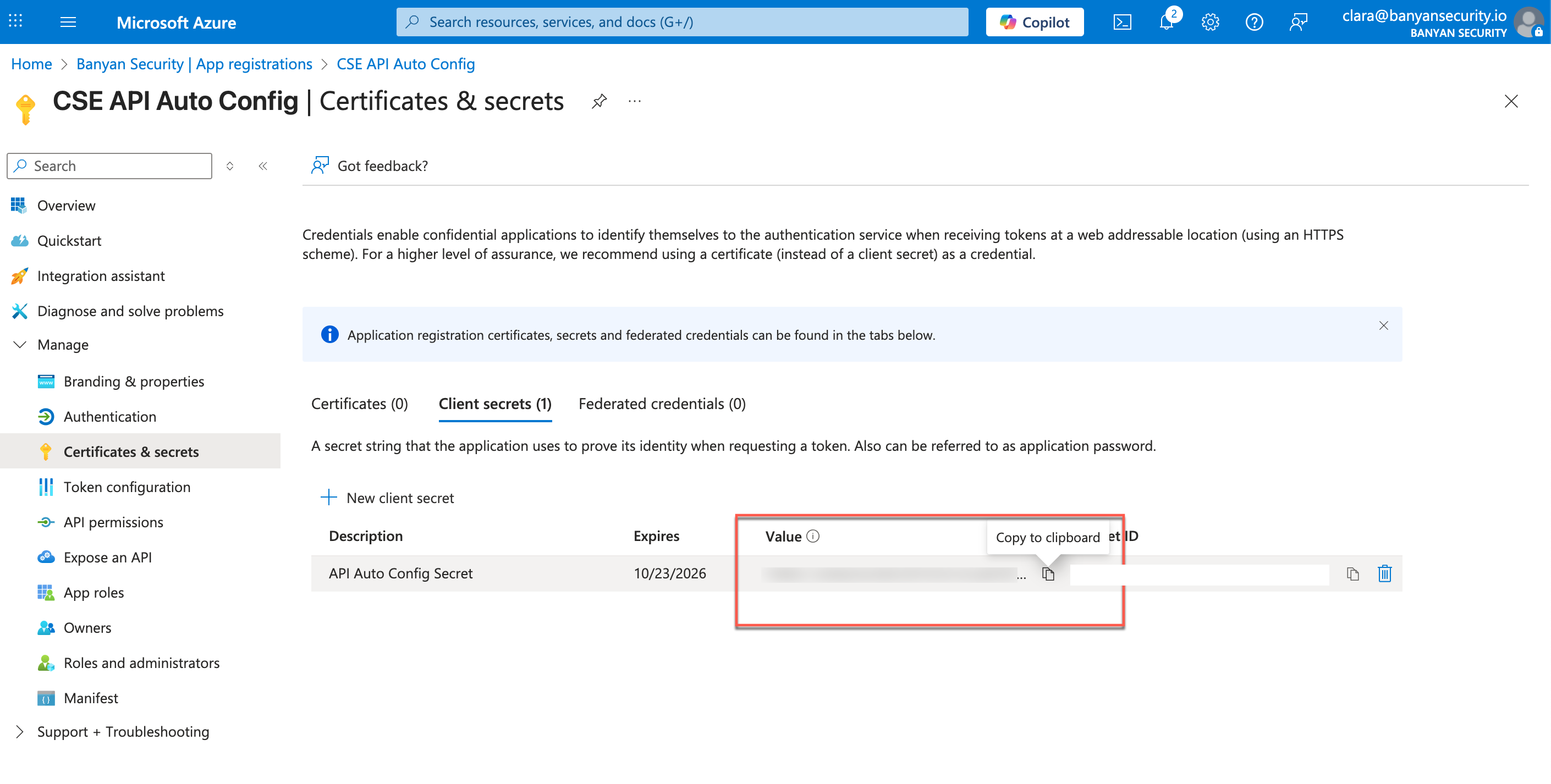Open the notifications bell

(x=1166, y=22)
